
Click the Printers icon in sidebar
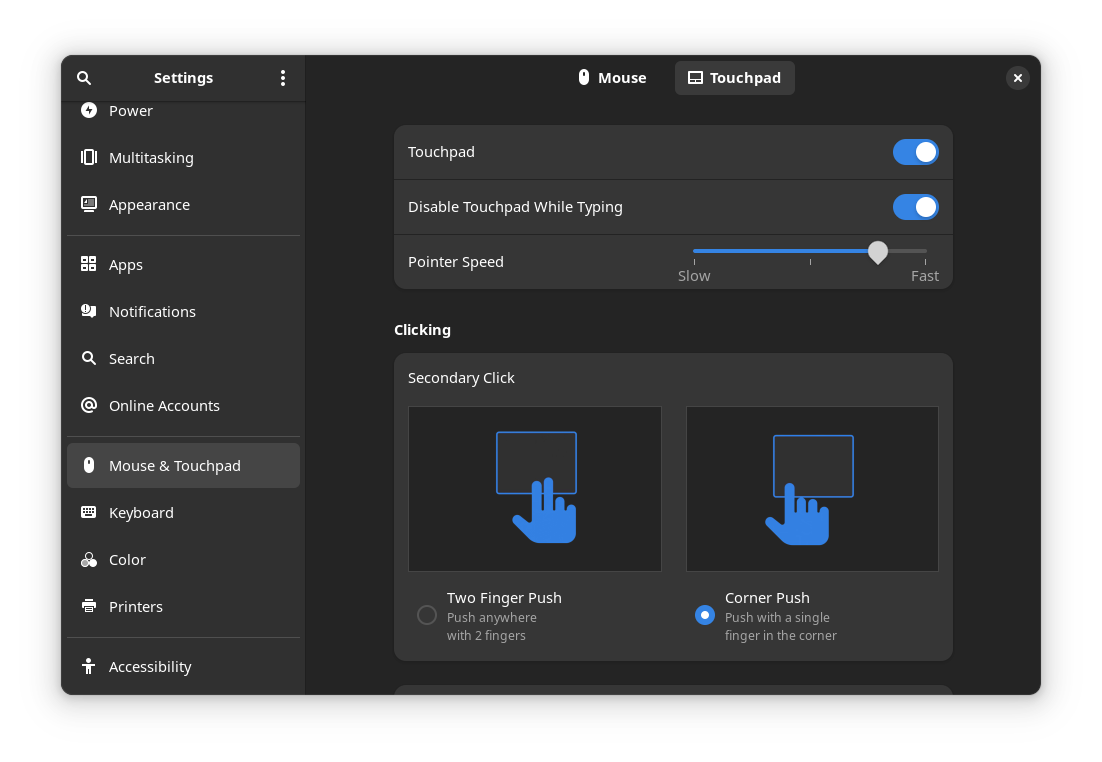(89, 606)
